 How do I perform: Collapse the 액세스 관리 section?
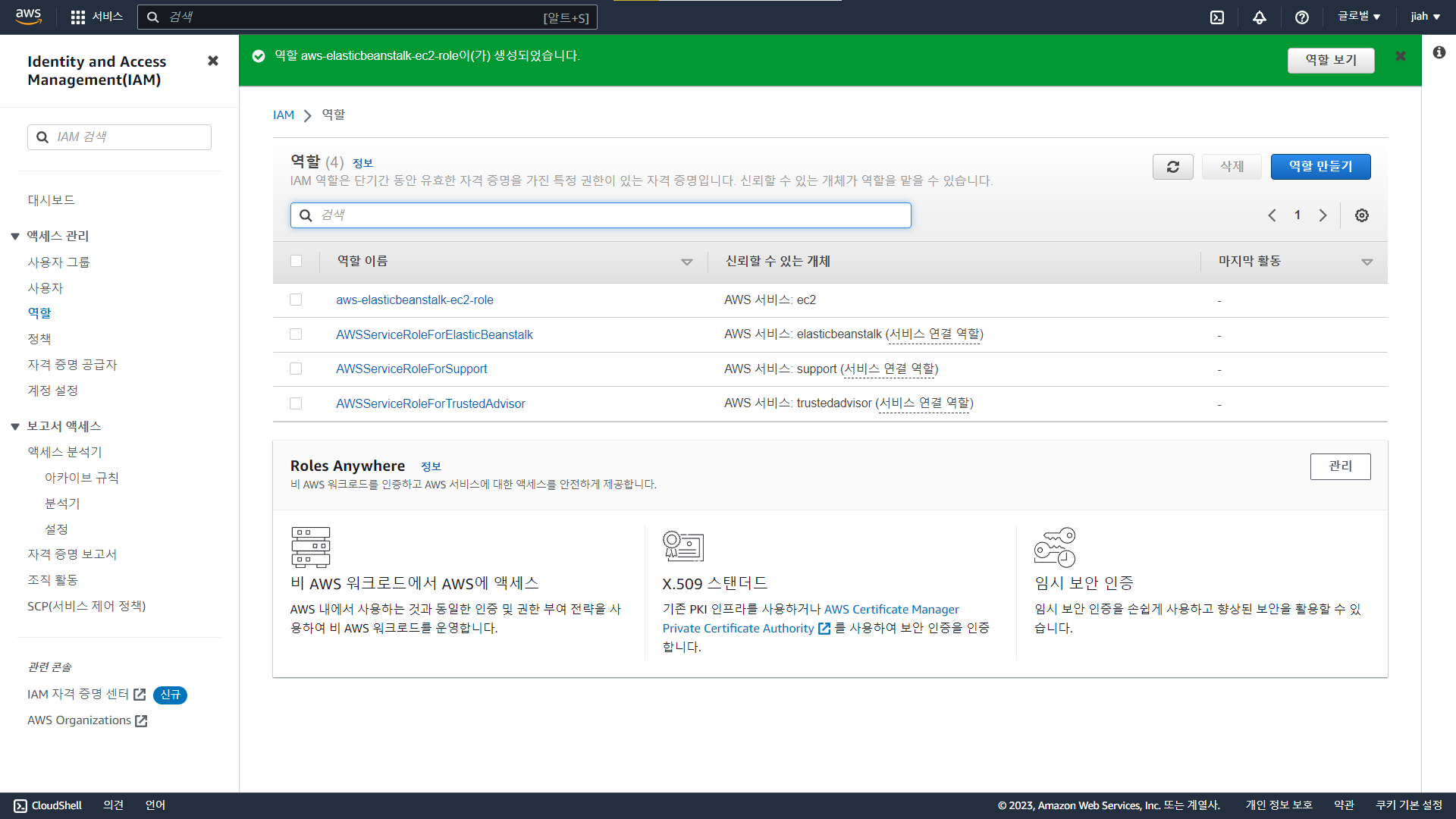point(15,237)
